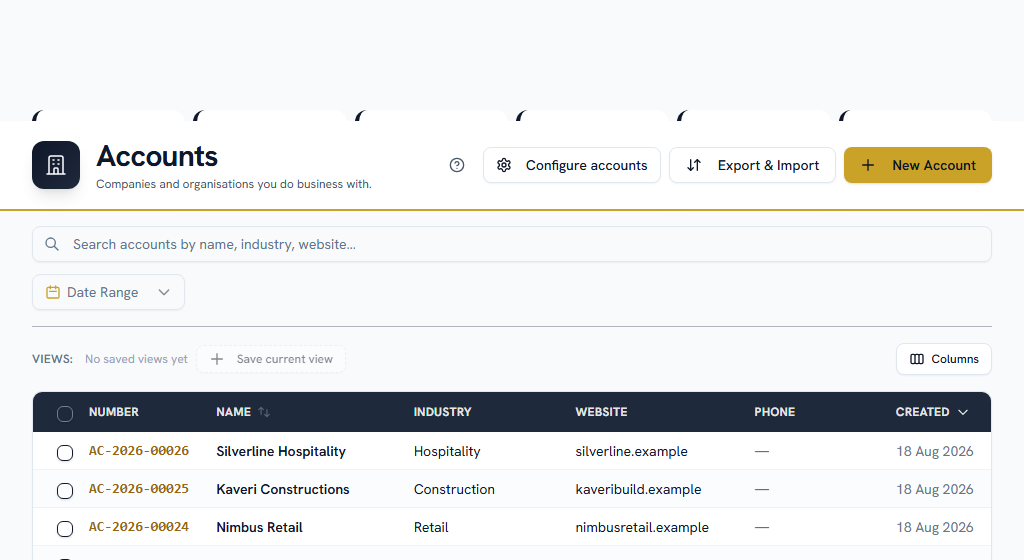Click silverline.example website cell

(x=632, y=452)
